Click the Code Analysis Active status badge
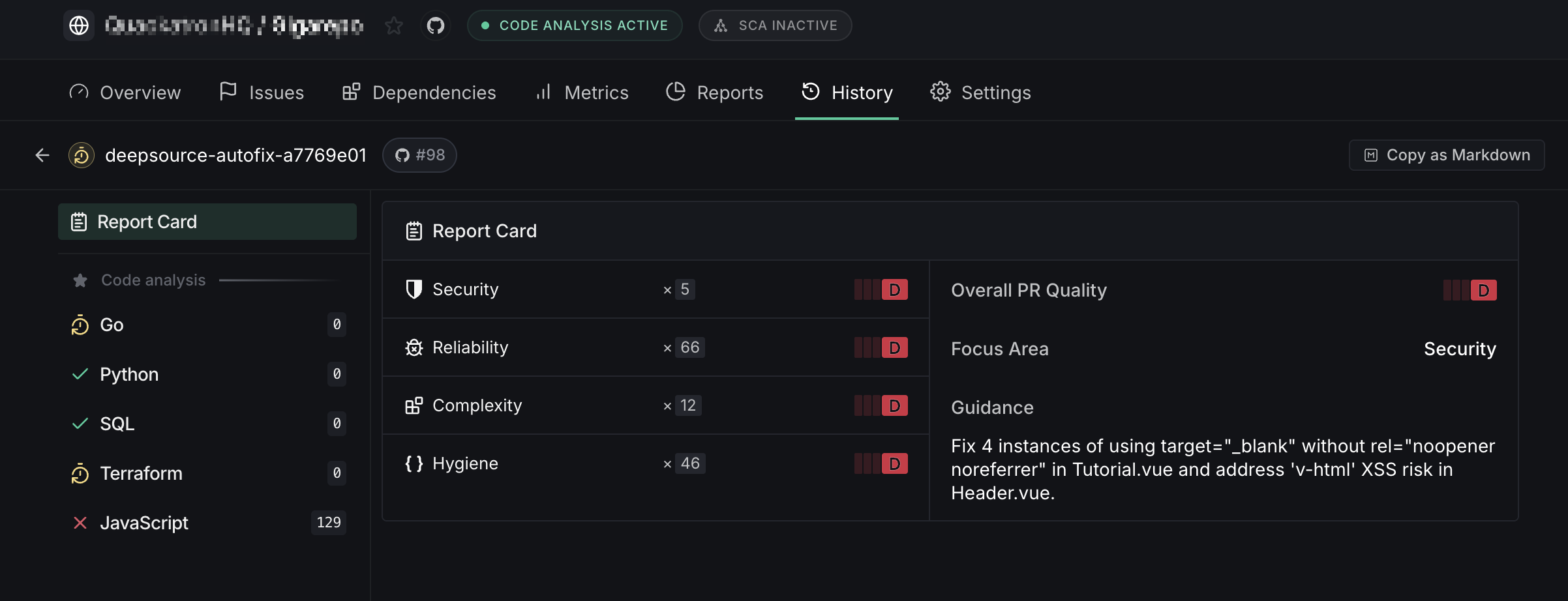Viewport: 1568px width, 601px height. (575, 25)
